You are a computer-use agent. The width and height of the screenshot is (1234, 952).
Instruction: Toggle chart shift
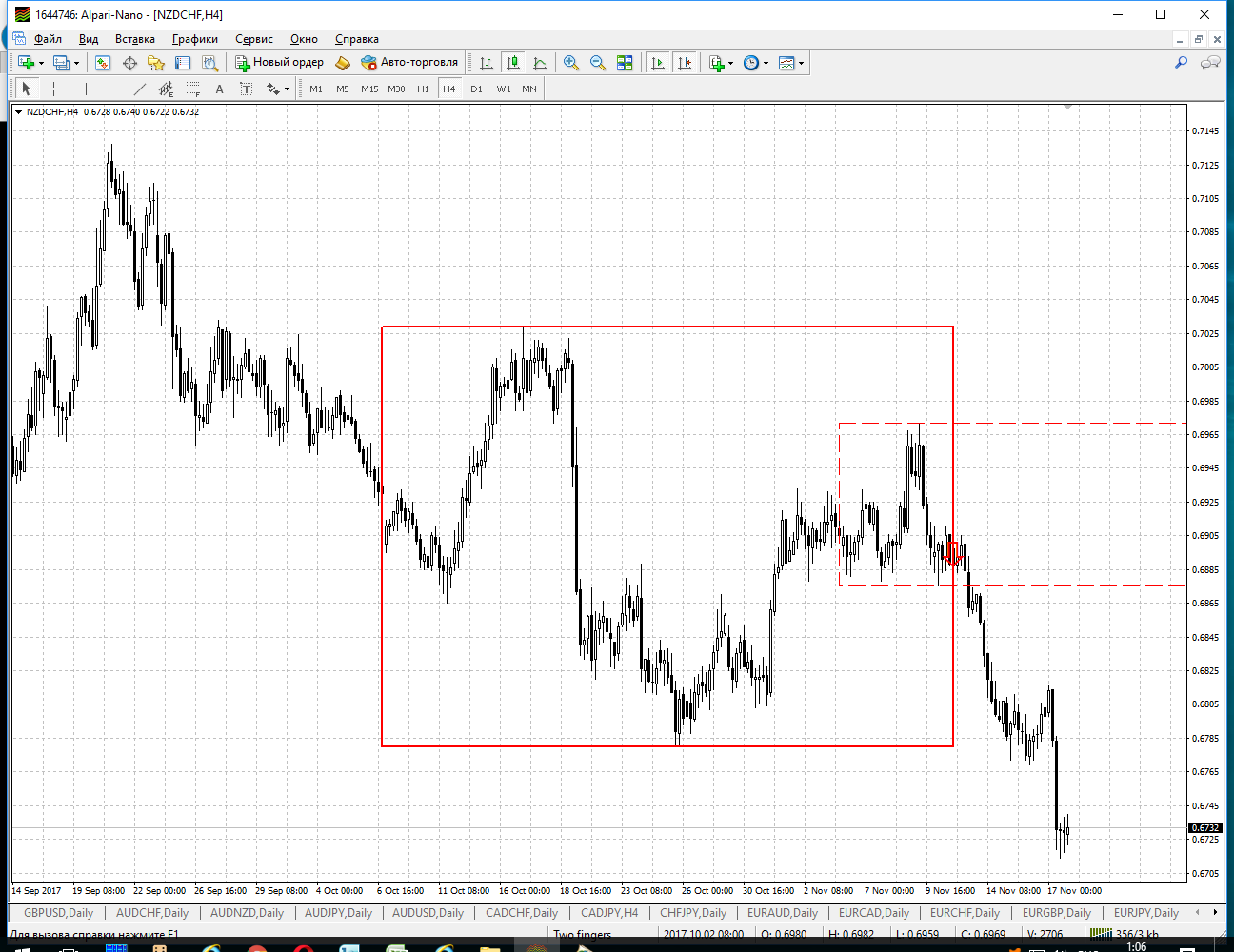tap(685, 63)
